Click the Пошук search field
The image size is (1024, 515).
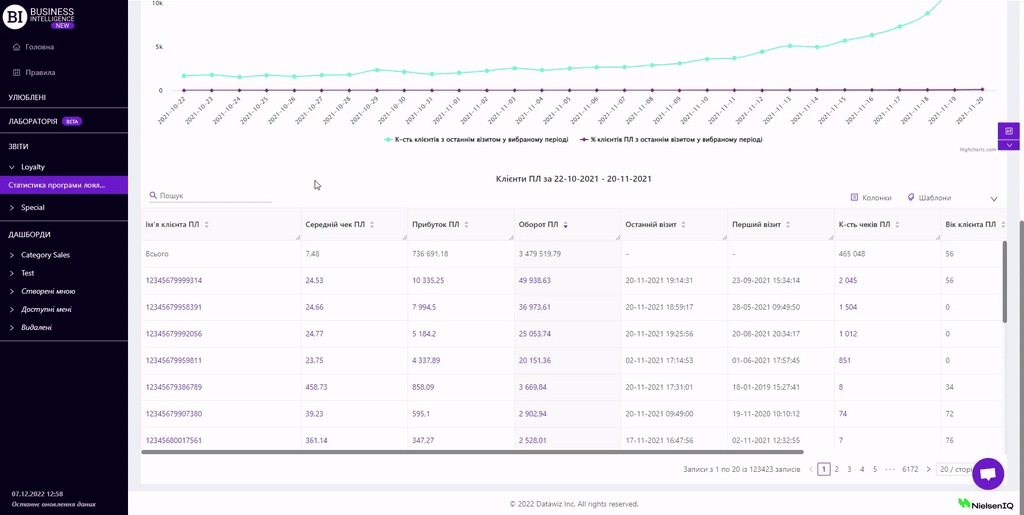click(214, 196)
